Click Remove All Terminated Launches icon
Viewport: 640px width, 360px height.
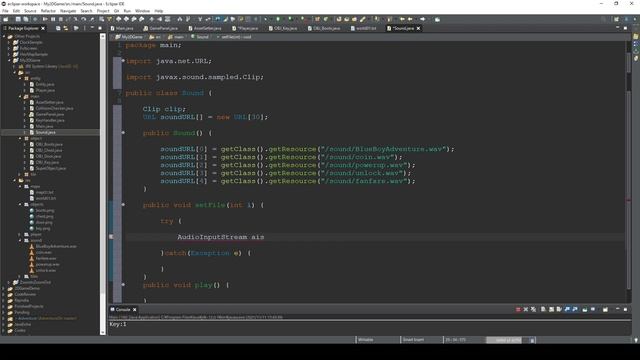tap(533, 309)
